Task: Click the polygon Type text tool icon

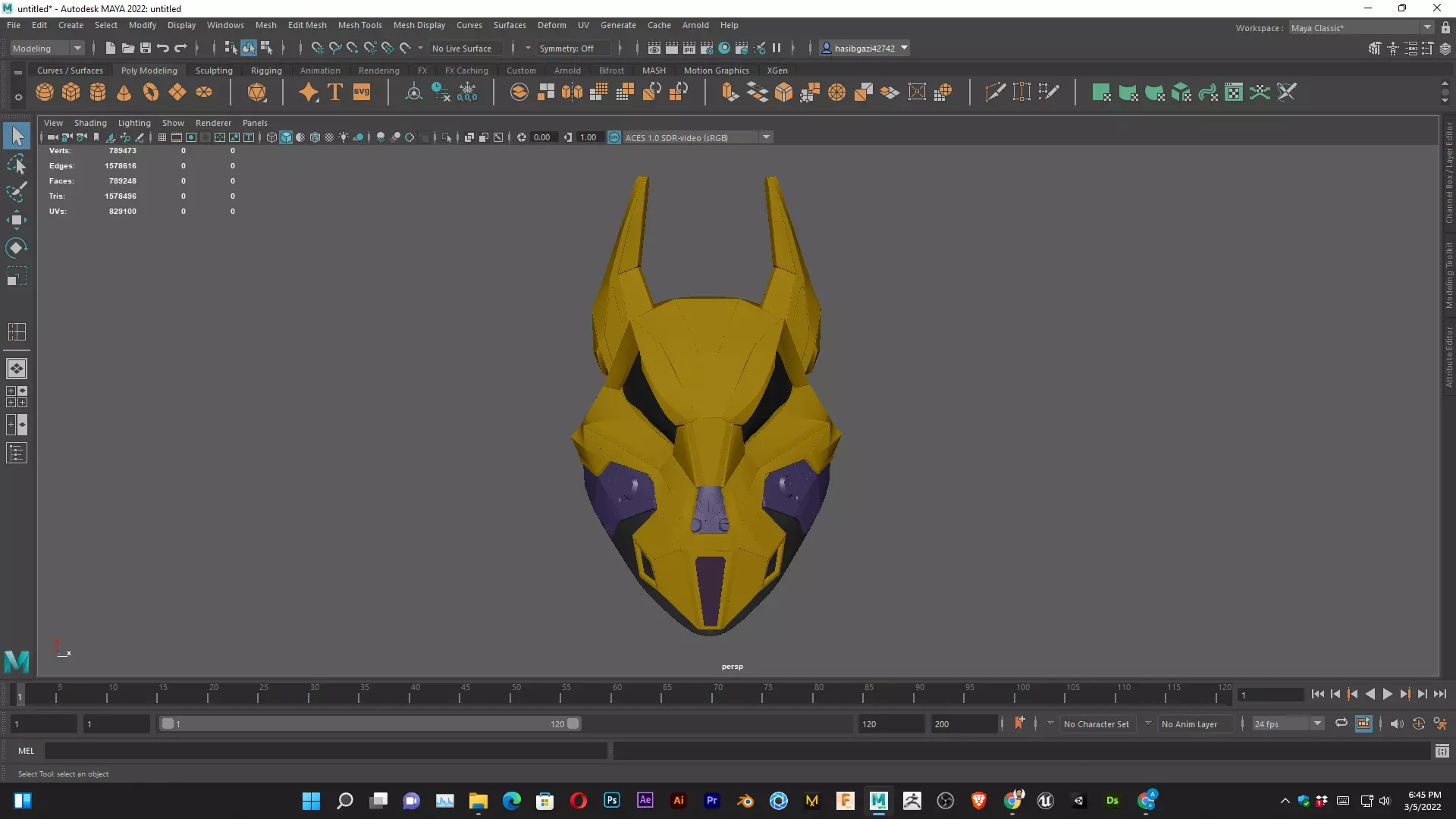Action: [x=334, y=93]
